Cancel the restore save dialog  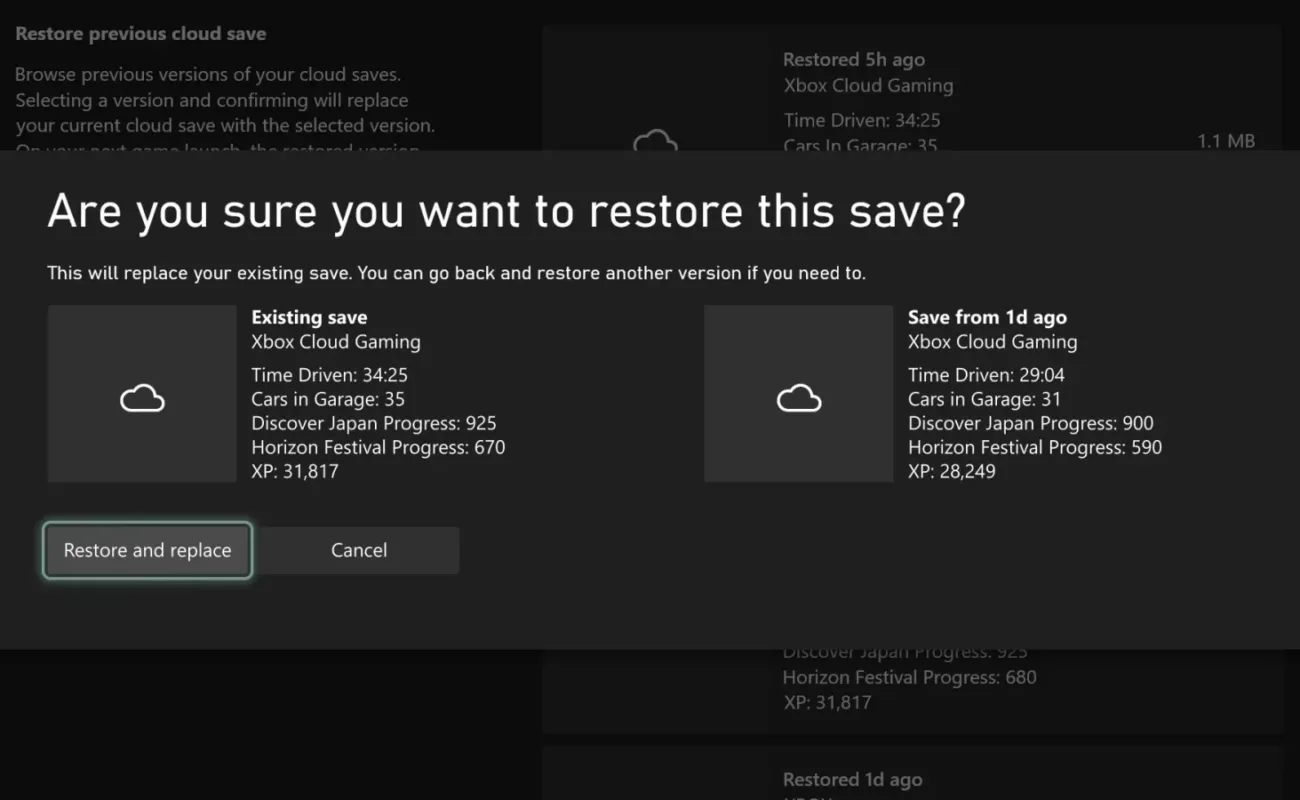coord(359,550)
